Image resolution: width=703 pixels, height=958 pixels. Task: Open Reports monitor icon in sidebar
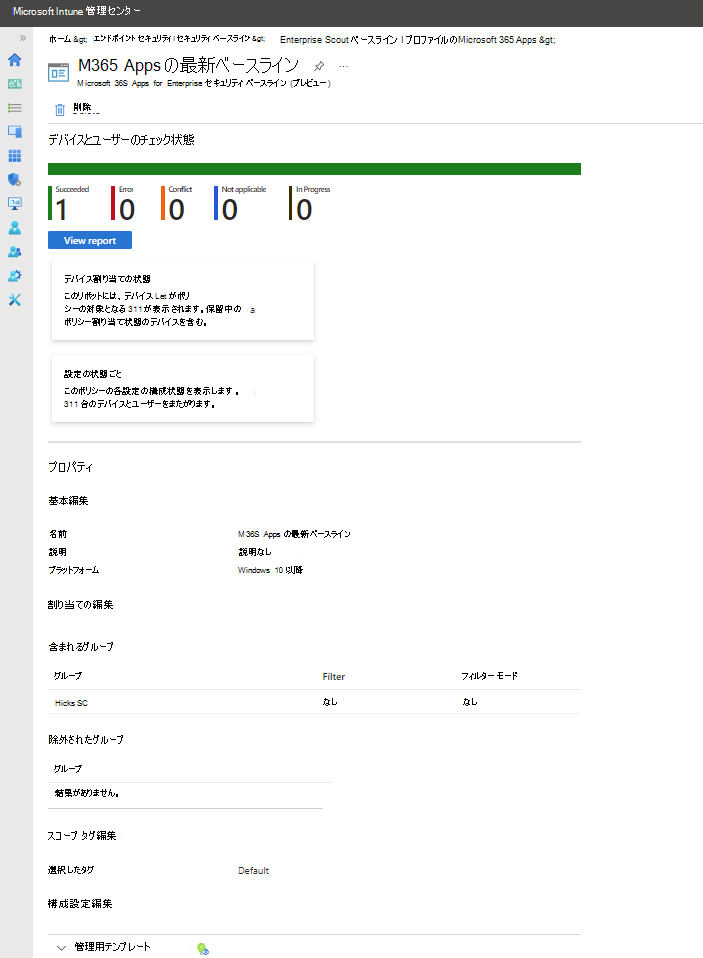[x=15, y=203]
